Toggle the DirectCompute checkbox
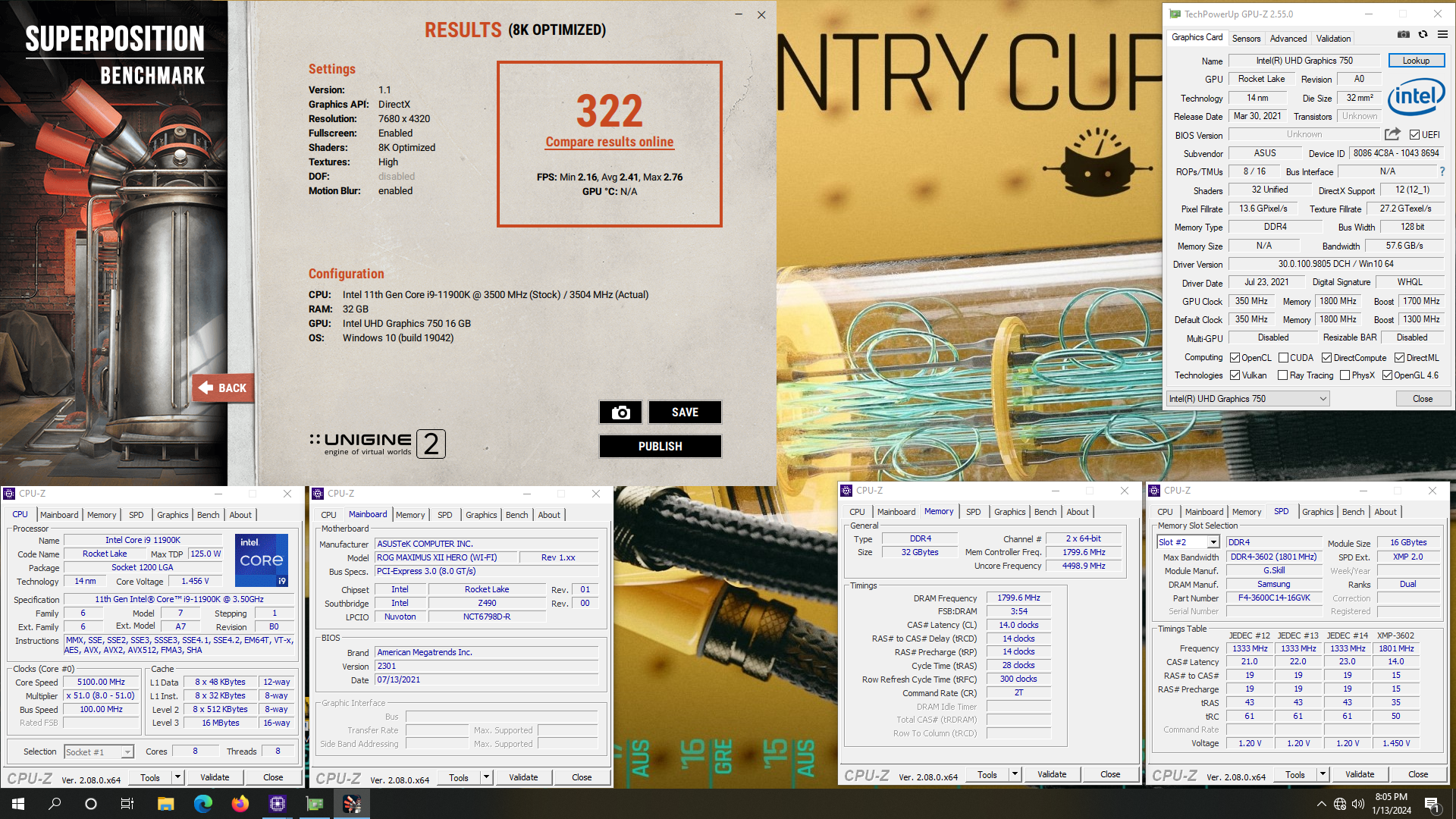Viewport: 1456px width, 819px height. [x=1326, y=358]
